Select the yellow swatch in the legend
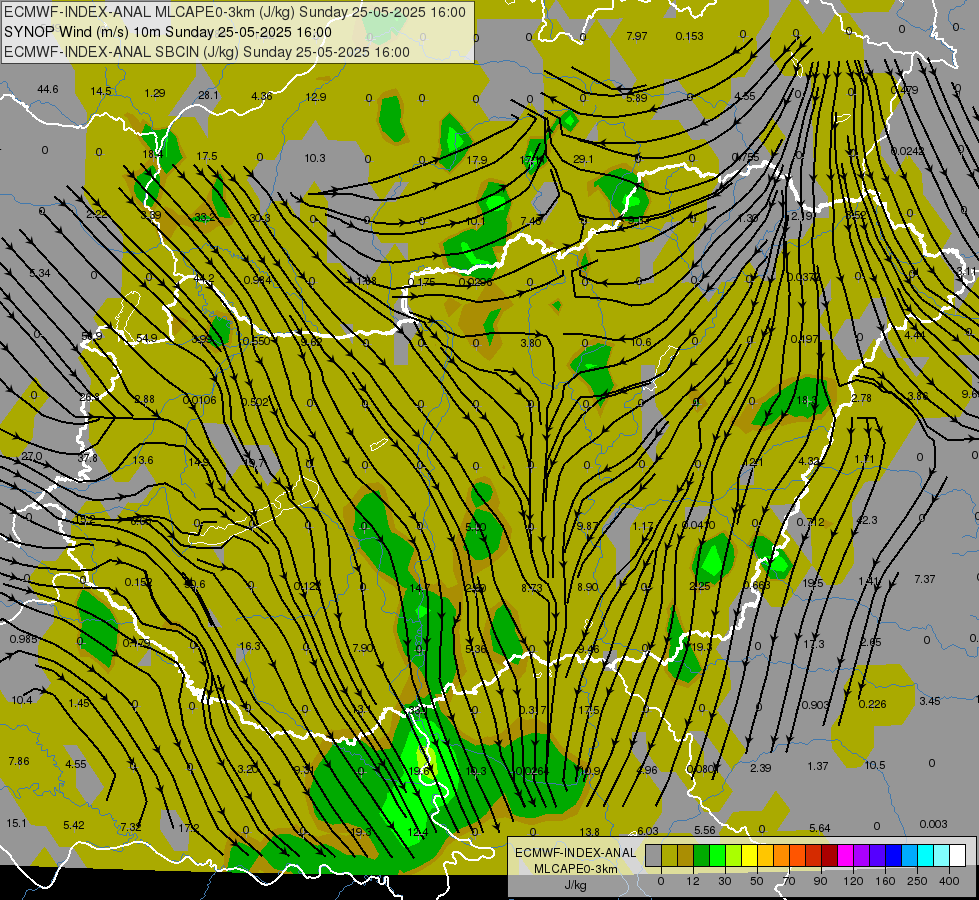This screenshot has height=900, width=979. 750,855
